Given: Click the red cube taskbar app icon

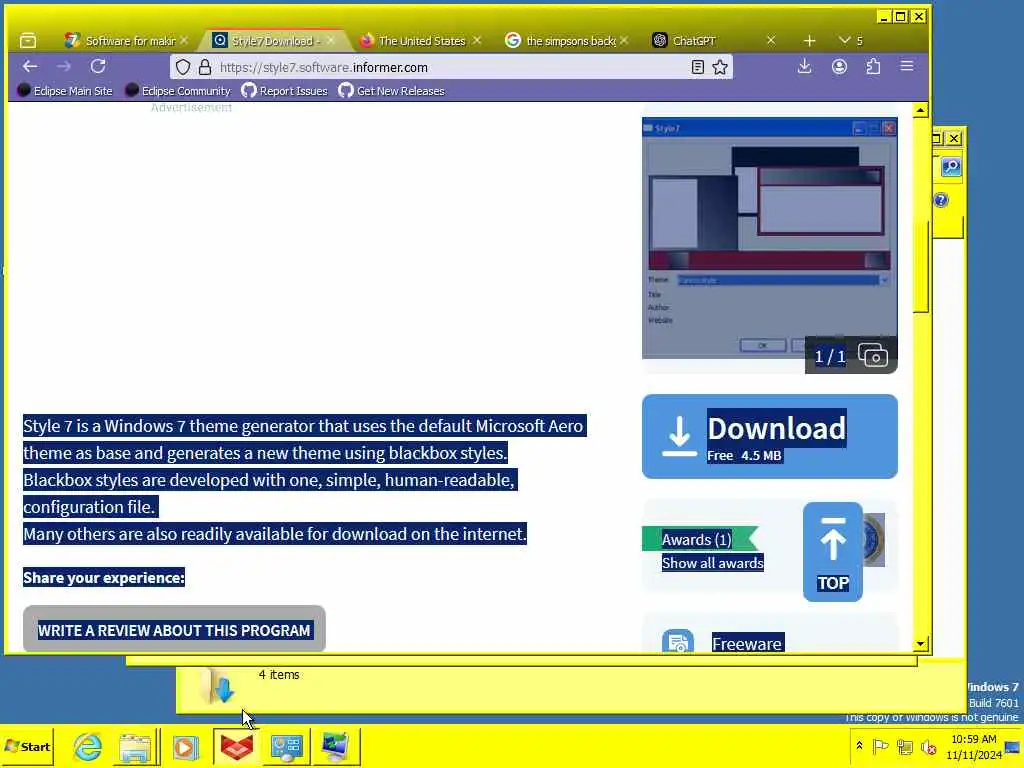Looking at the screenshot, I should (x=236, y=746).
